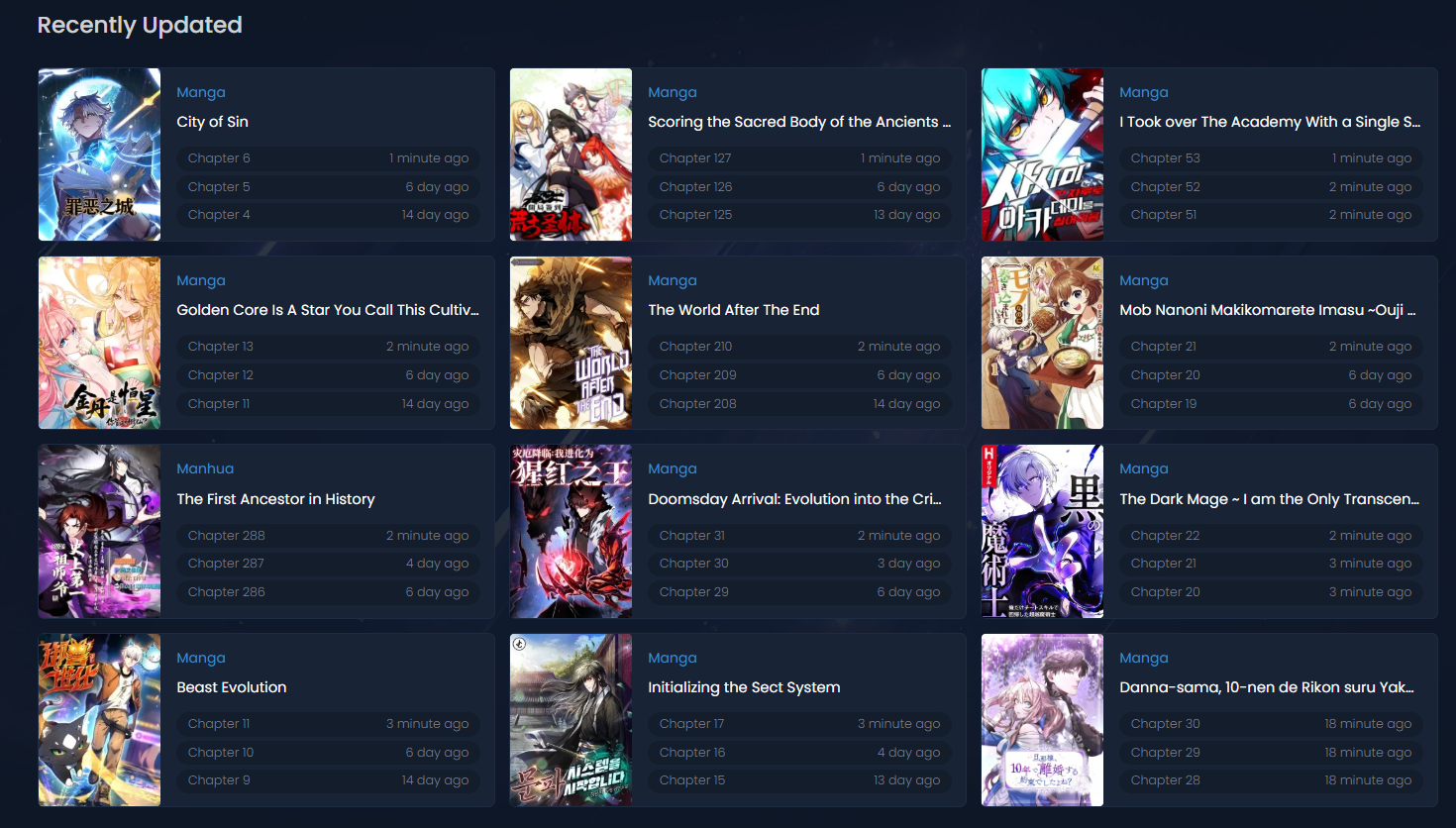Select Chapter 19 of Mob Nanoni Makikomarete
The height and width of the screenshot is (828, 1456).
pyautogui.click(x=1164, y=404)
